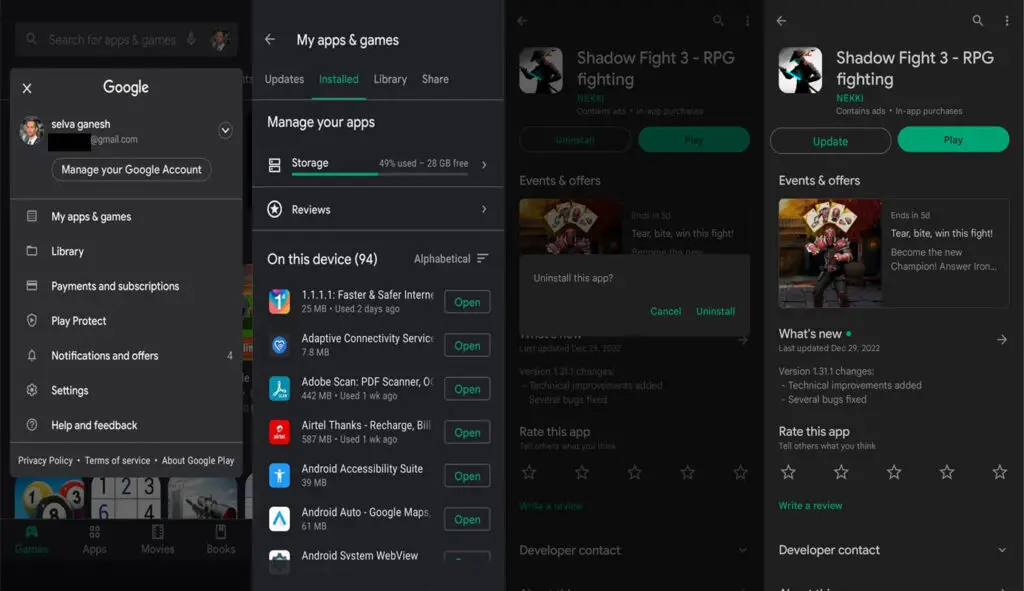Switch to the Share tab

tap(435, 79)
